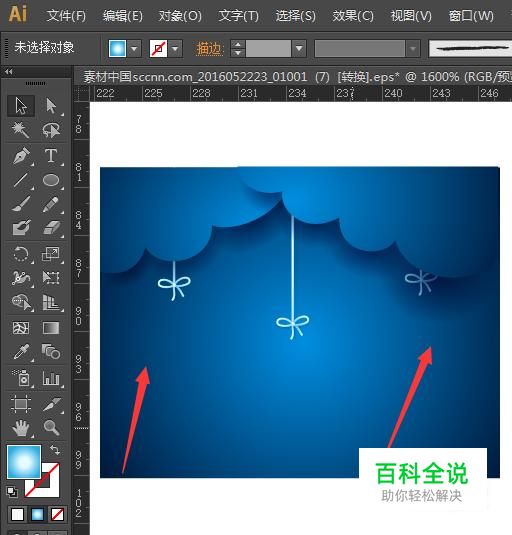Viewport: 512px width, 535px height.
Task: Choose the Magic Wand tool
Action: pyautogui.click(x=21, y=130)
